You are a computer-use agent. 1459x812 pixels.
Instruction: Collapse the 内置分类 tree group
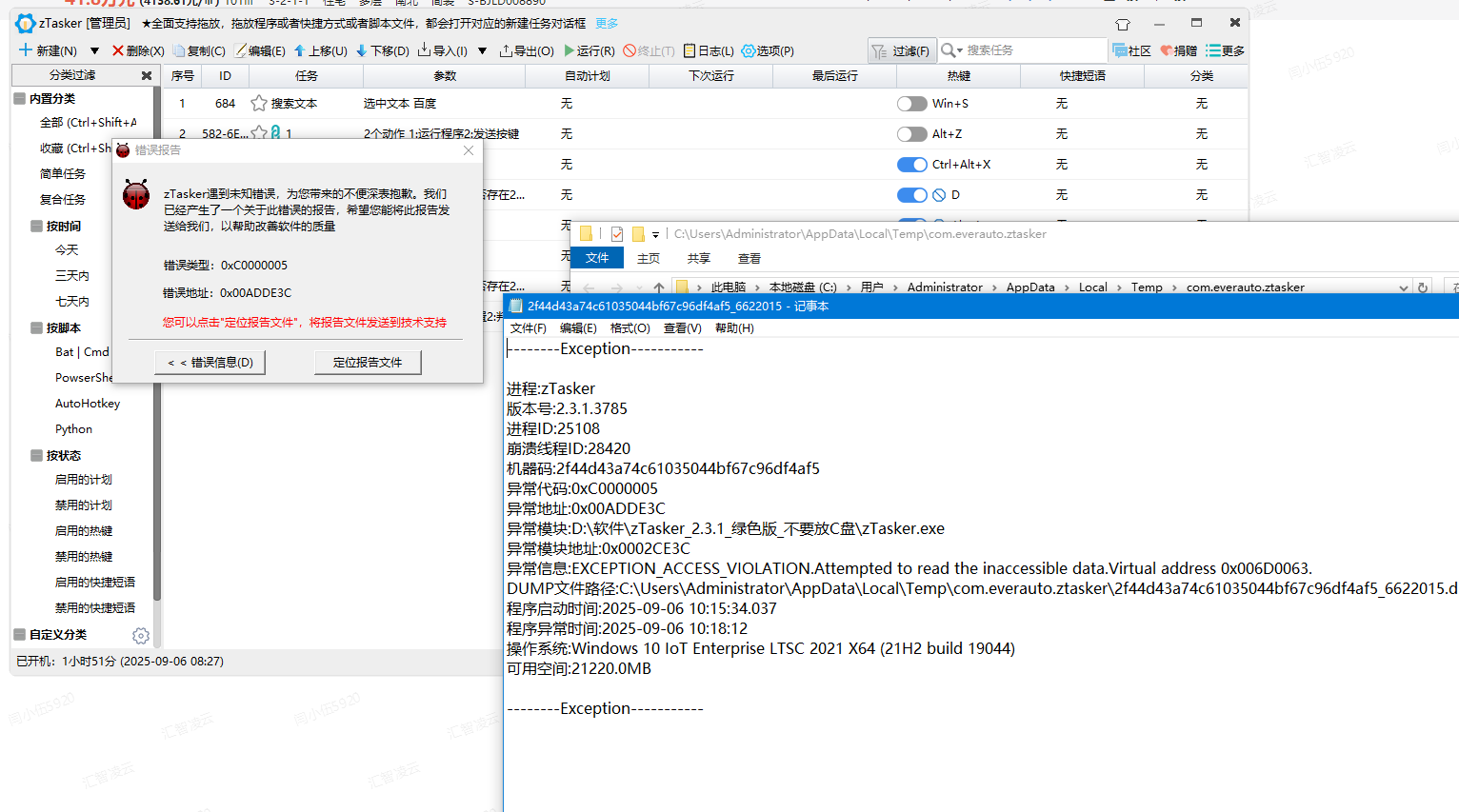coord(19,98)
